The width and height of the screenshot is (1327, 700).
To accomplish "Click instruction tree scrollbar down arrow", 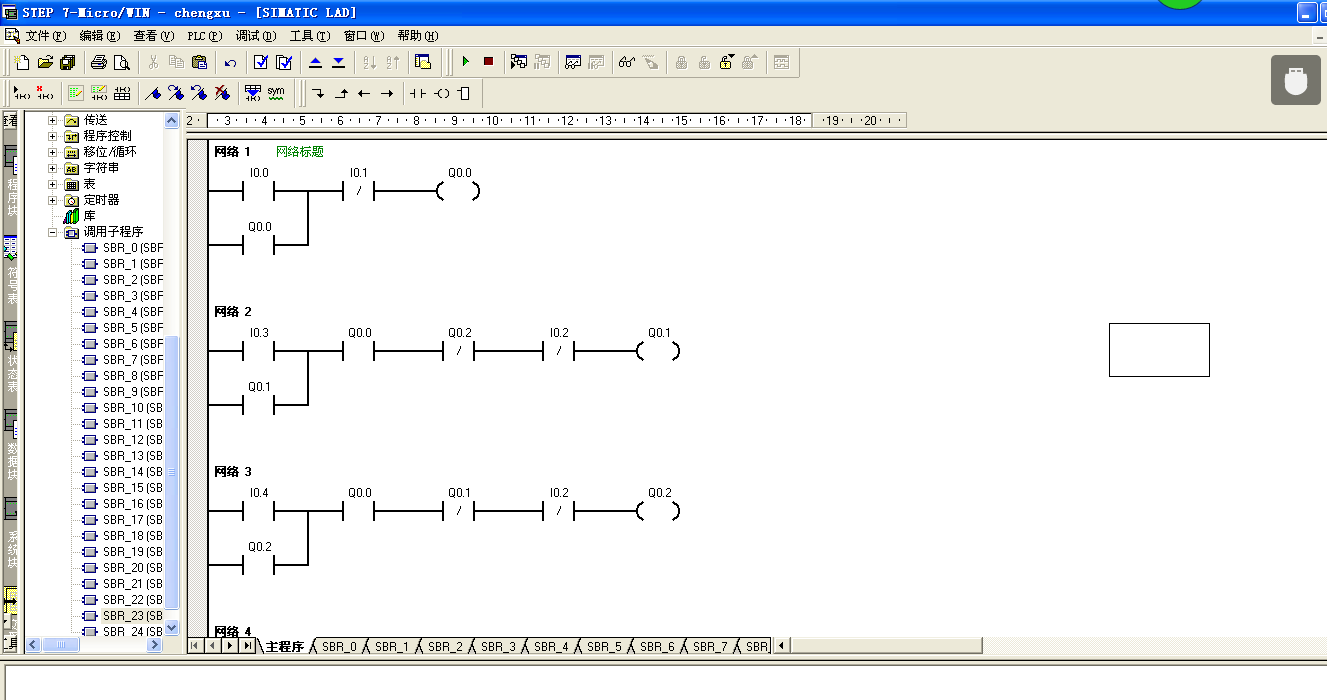I will tap(171, 628).
